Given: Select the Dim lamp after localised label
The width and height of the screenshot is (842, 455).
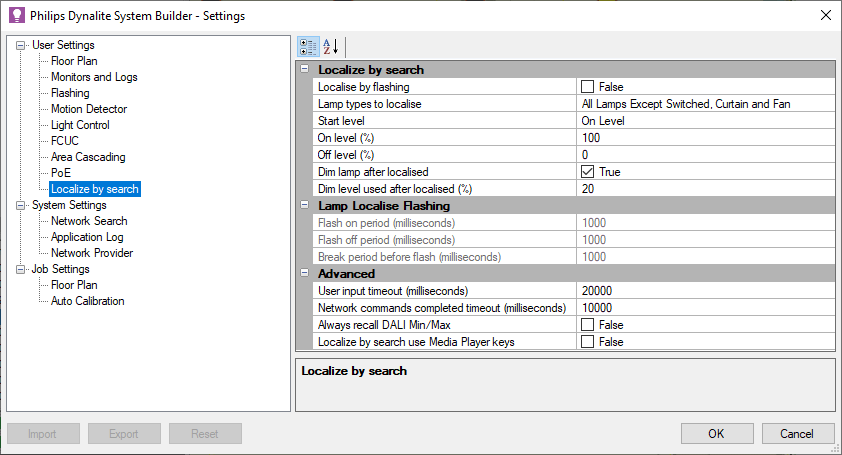Looking at the screenshot, I should (373, 172).
